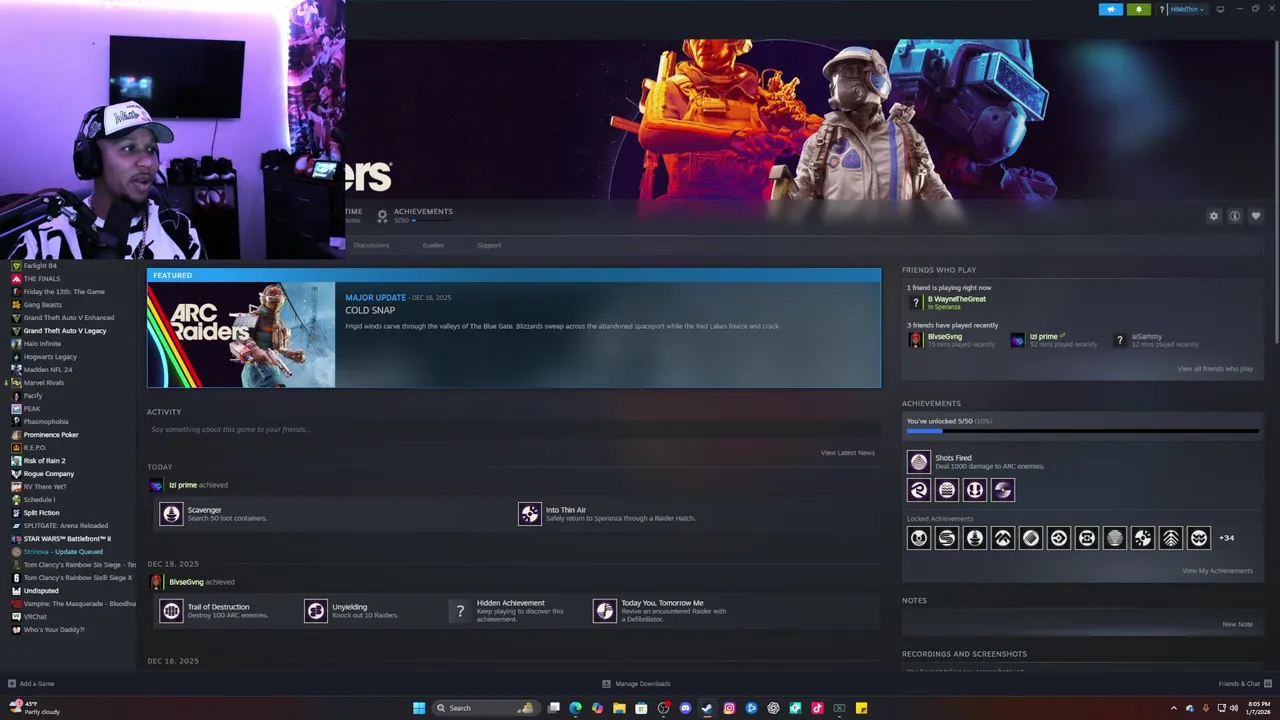Enter Big Picture mode via monitor icon
Image resolution: width=1280 pixels, height=720 pixels.
click(x=1220, y=9)
